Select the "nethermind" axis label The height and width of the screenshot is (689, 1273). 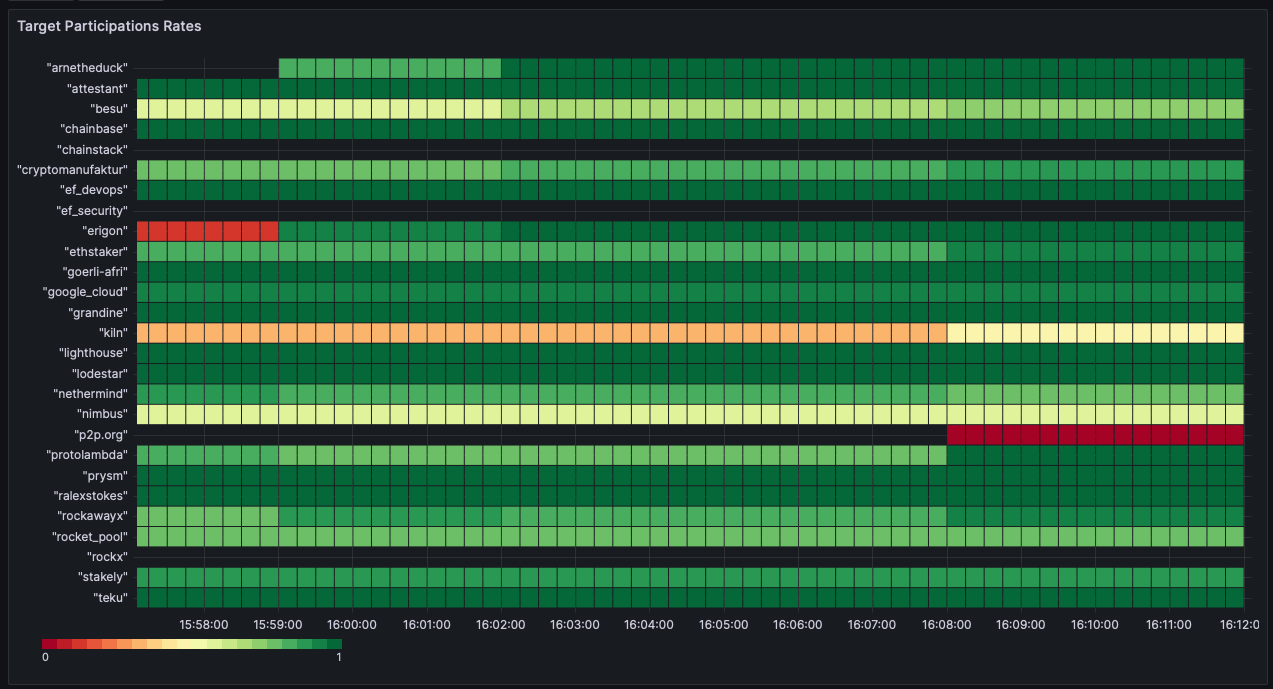click(x=92, y=394)
